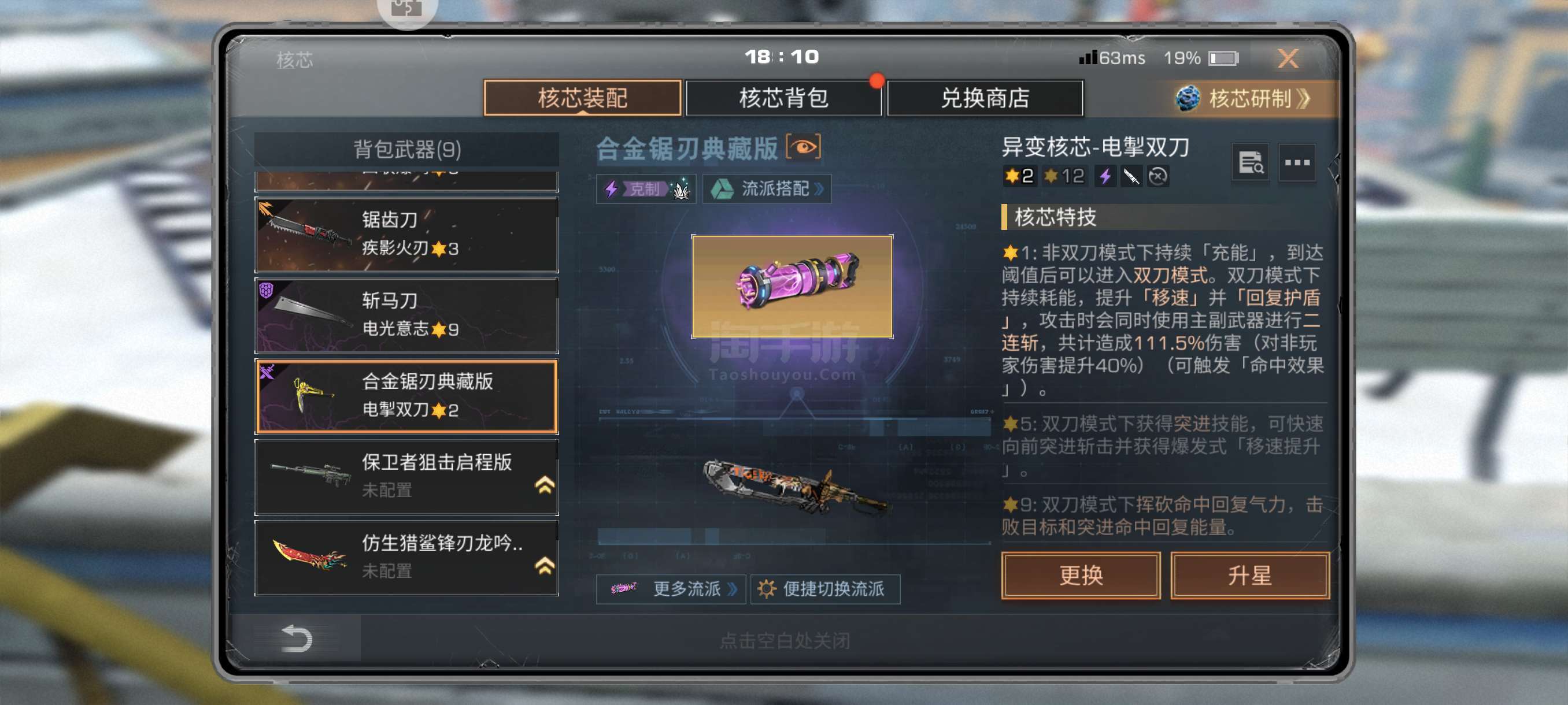1568x705 pixels.
Task: Click the 升星 button
Action: 1249,575
